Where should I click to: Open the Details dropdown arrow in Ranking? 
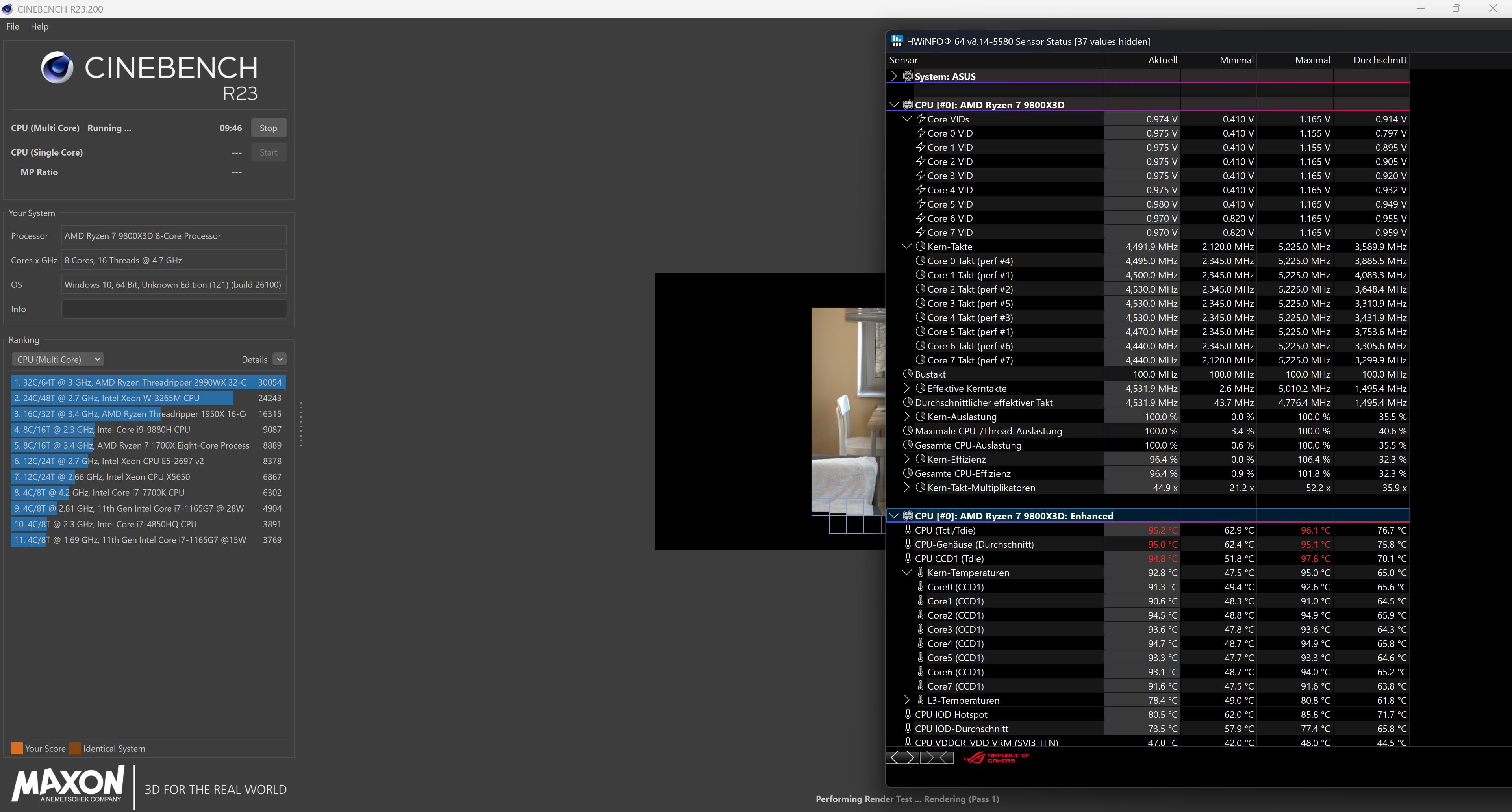tap(280, 359)
